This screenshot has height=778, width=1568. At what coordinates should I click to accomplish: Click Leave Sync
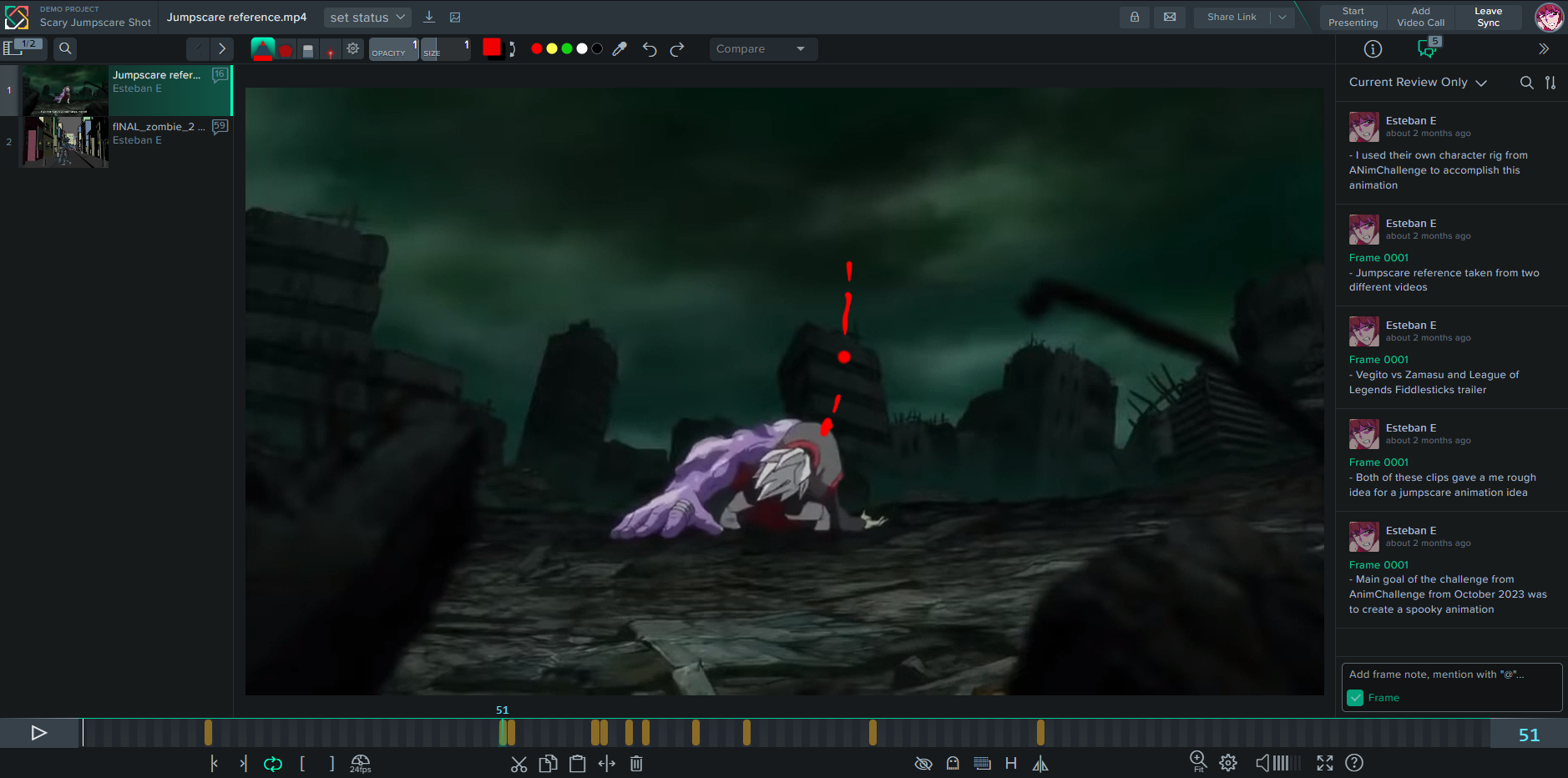tap(1488, 17)
